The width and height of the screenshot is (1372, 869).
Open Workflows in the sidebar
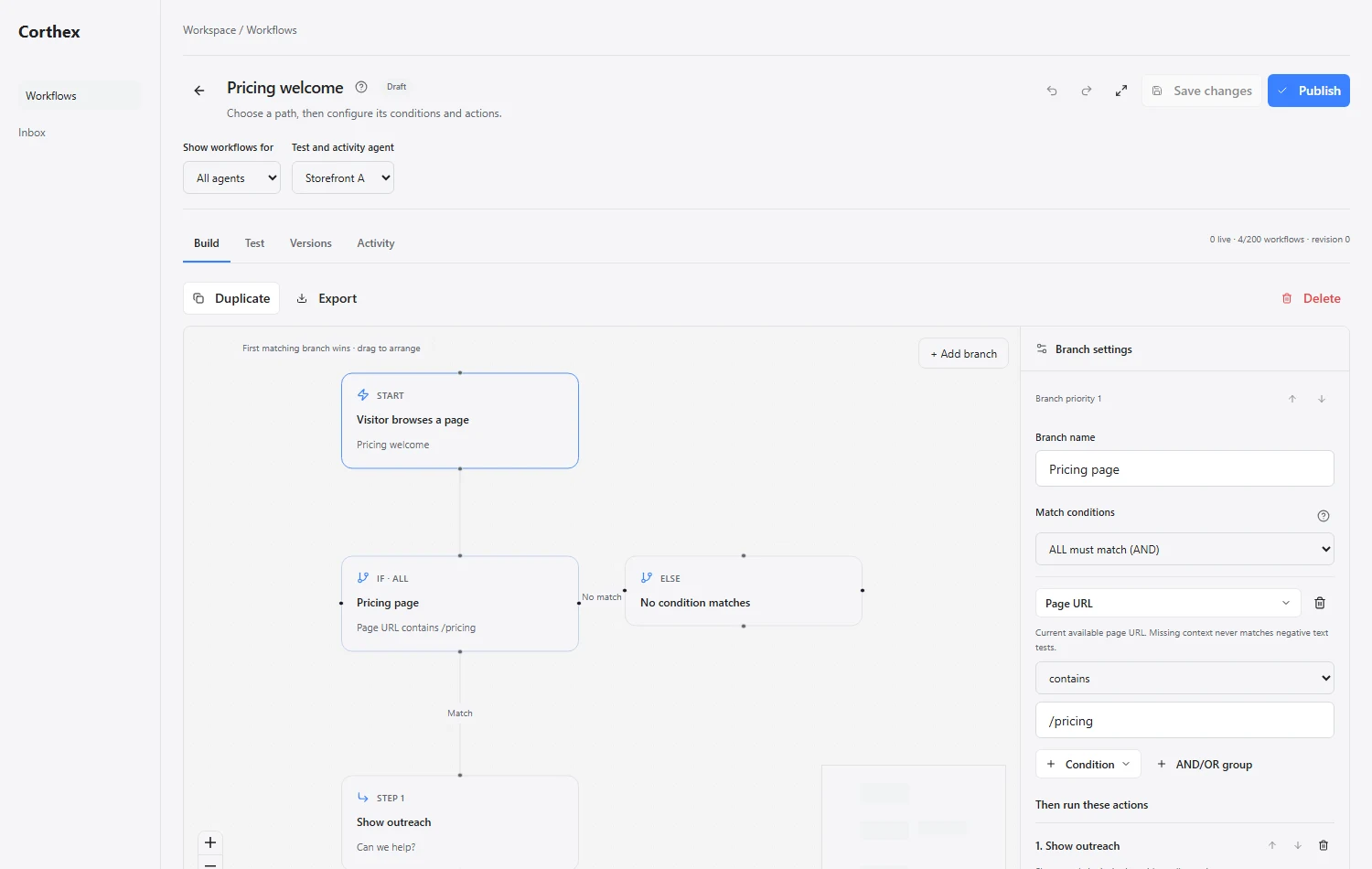(x=80, y=96)
